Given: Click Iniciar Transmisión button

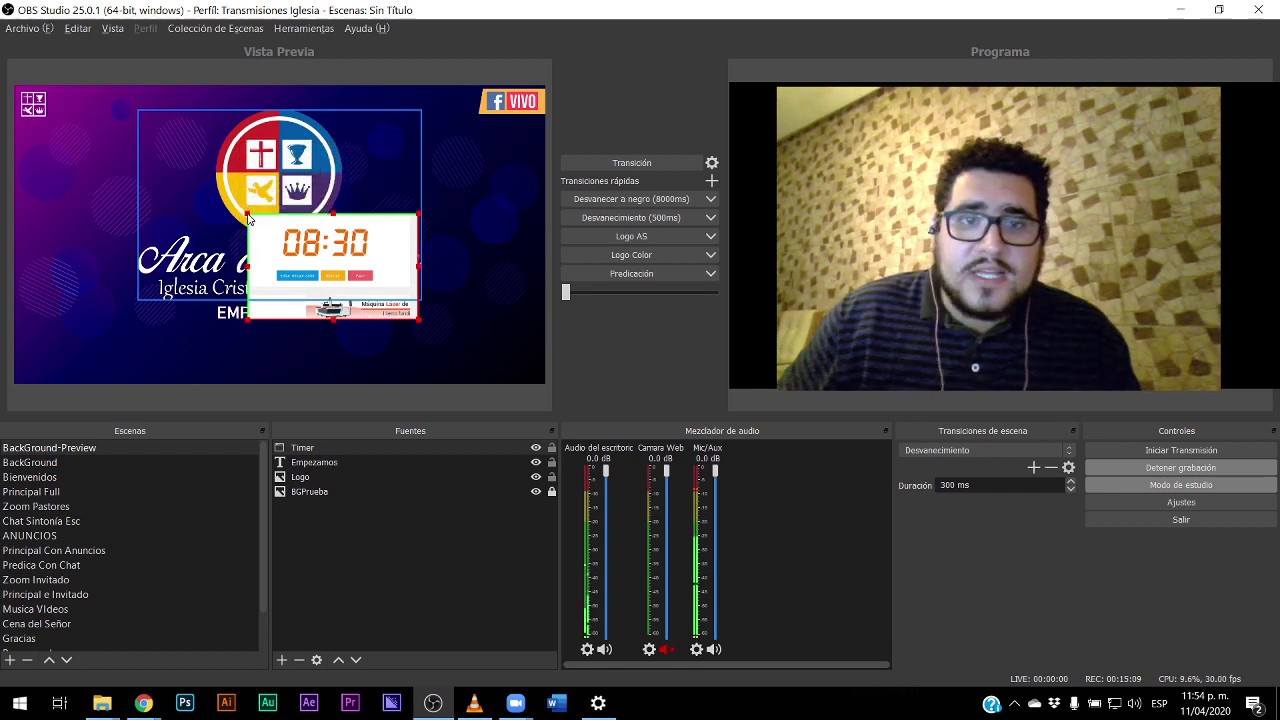Looking at the screenshot, I should [1181, 451].
